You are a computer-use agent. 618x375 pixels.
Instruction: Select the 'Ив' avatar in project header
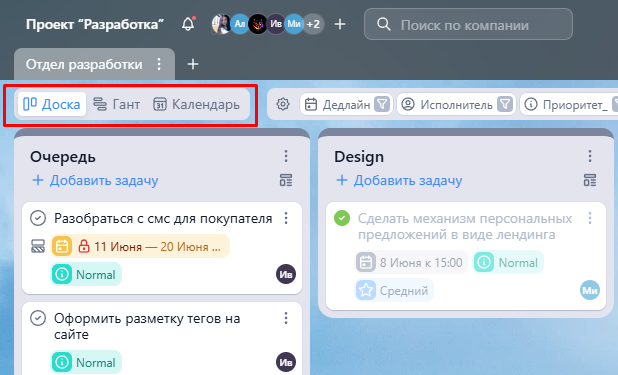(x=276, y=24)
